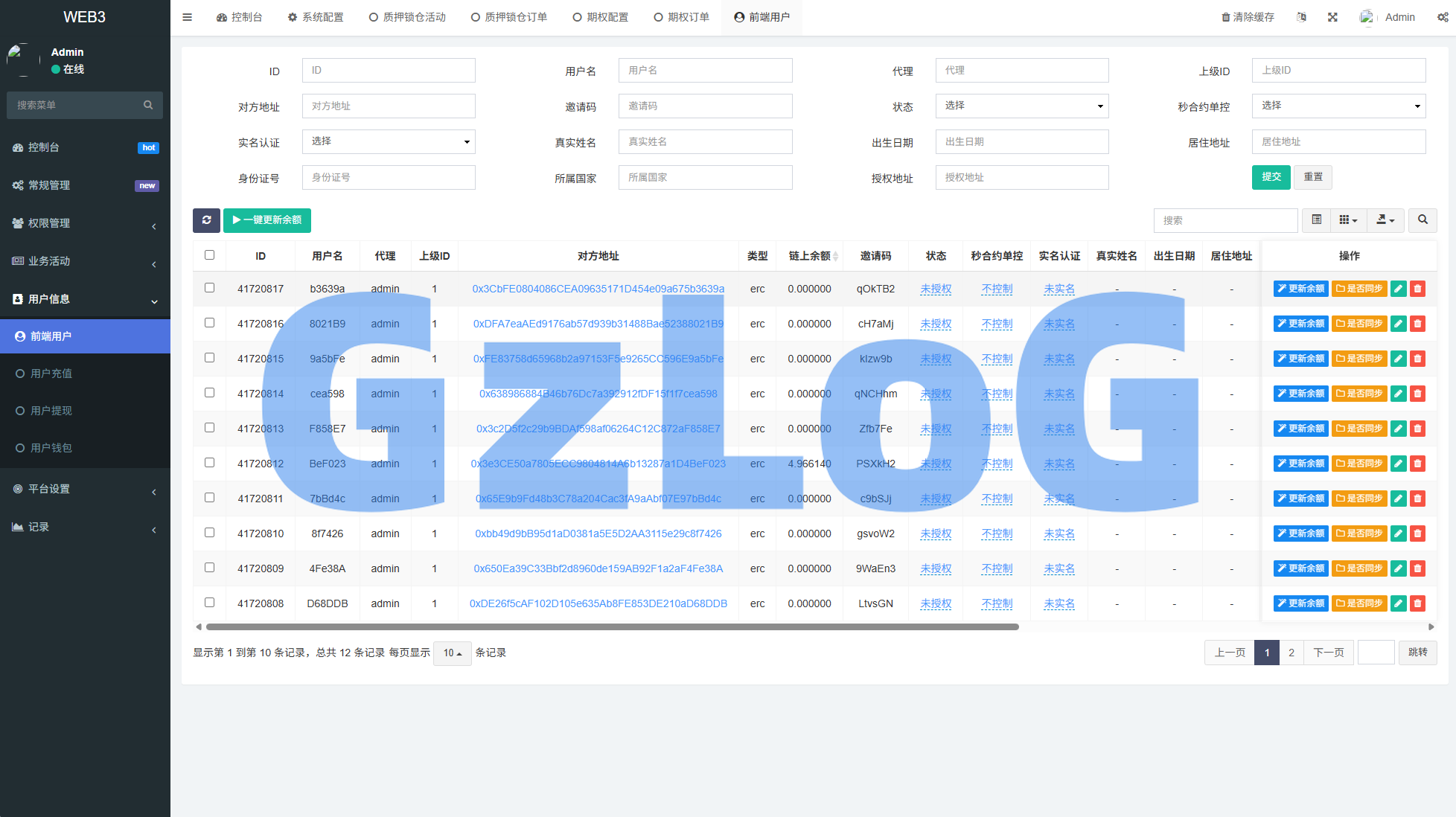The height and width of the screenshot is (817, 1456).
Task: Open the 实名认证 select dropdown
Action: click(389, 141)
